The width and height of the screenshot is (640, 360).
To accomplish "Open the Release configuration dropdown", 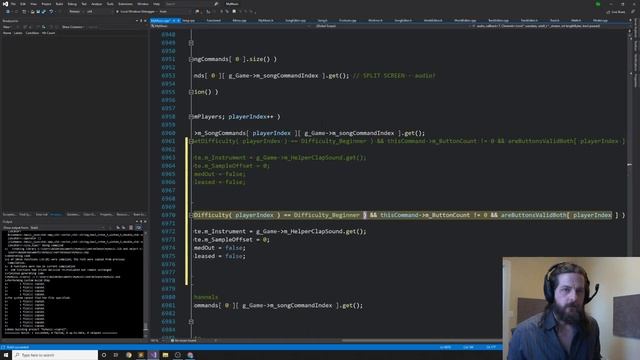I will pos(76,11).
